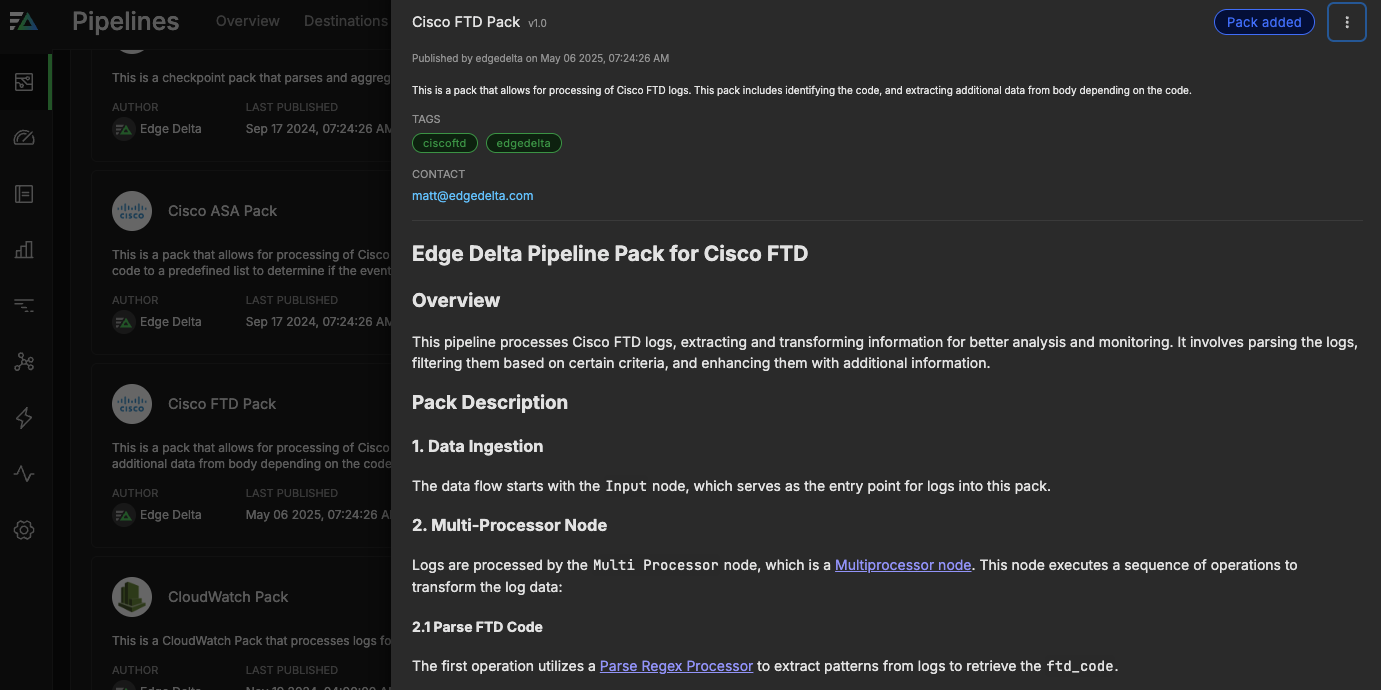Open the bar chart metrics sidebar icon
Viewport: 1381px width, 690px height.
pyautogui.click(x=24, y=250)
